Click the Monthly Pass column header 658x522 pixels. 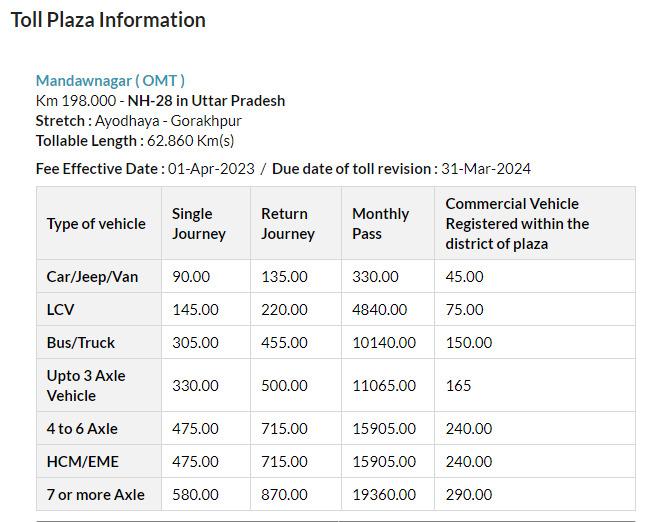click(381, 224)
